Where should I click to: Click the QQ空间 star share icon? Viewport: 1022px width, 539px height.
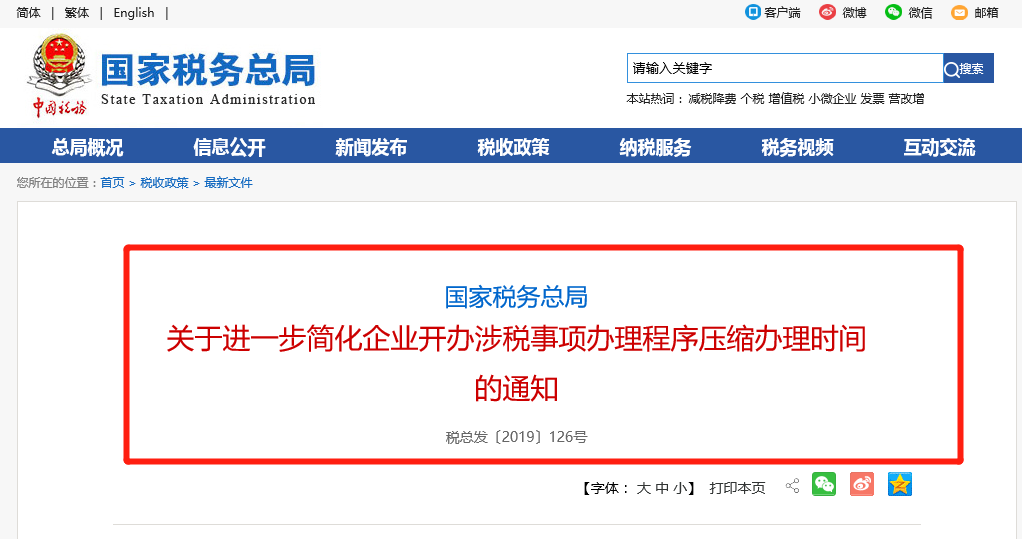pos(900,485)
